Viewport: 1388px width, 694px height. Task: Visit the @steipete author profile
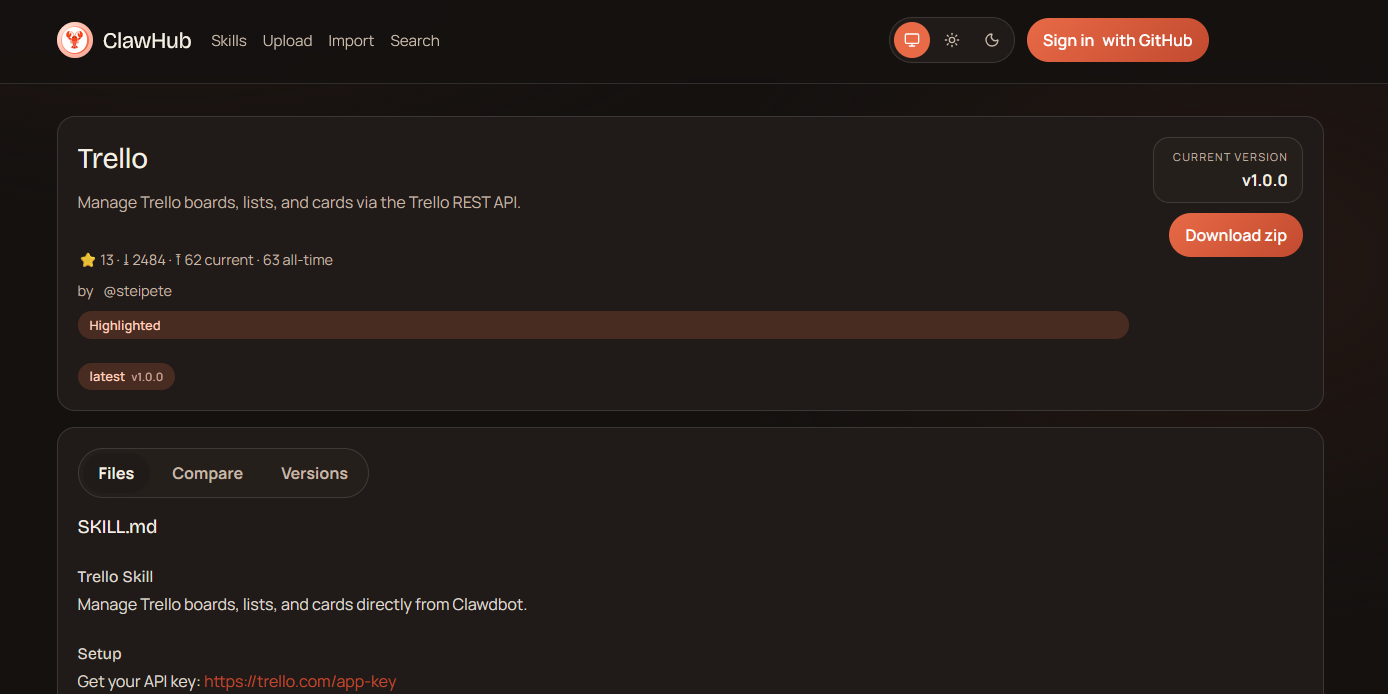tap(137, 291)
